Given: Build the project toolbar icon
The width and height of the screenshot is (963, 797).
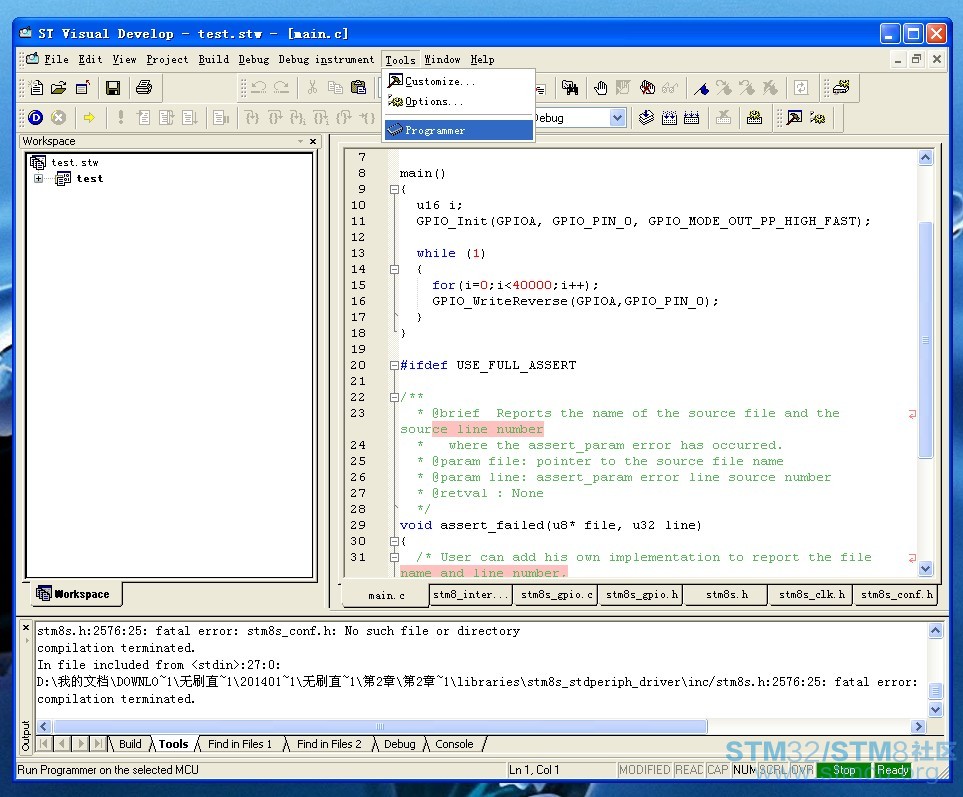Looking at the screenshot, I should (x=669, y=117).
